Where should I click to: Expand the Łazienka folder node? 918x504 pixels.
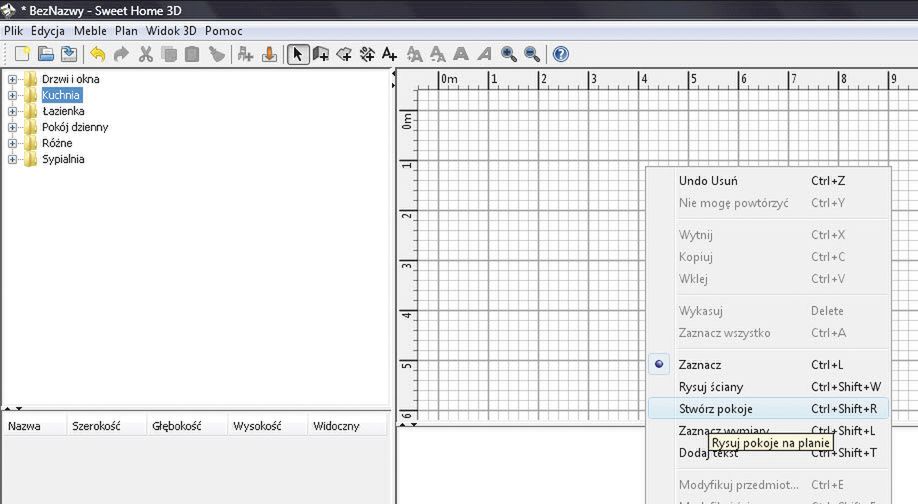point(12,111)
